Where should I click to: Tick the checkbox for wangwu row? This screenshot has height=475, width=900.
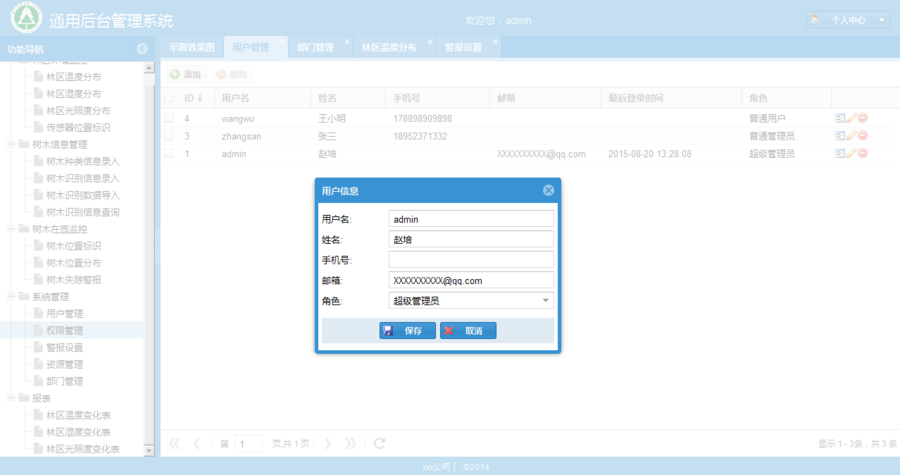click(x=169, y=118)
